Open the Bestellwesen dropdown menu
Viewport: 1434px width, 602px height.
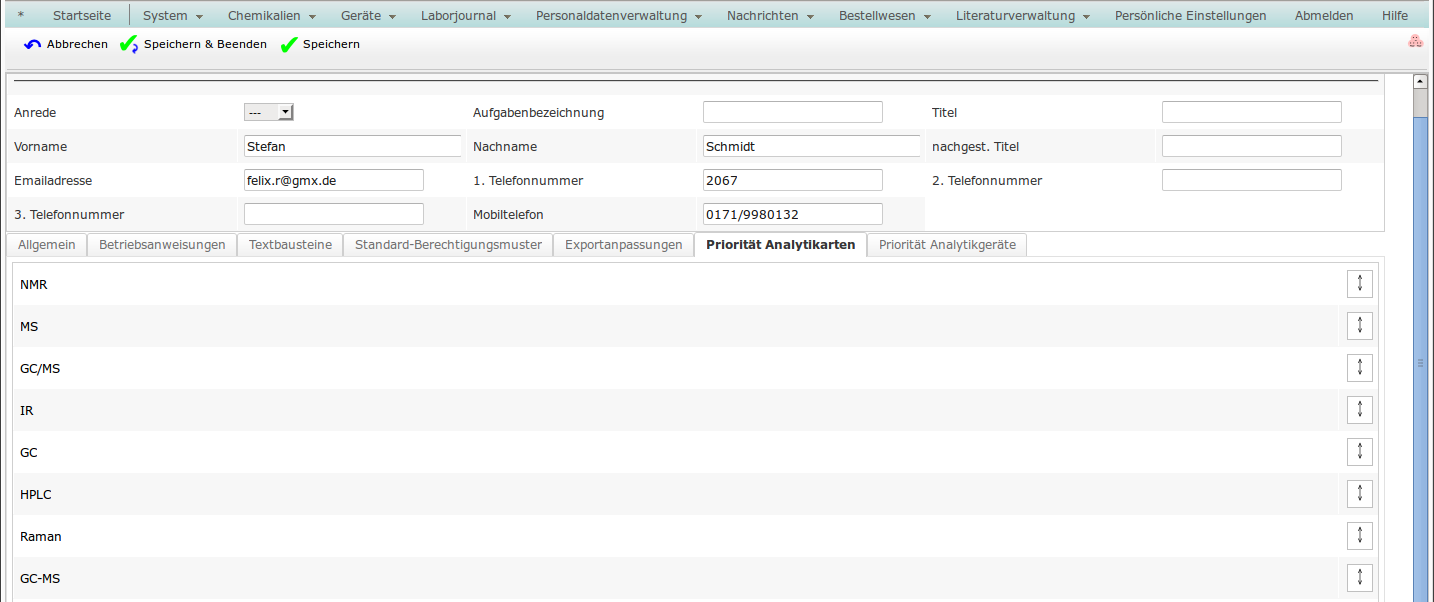(884, 16)
